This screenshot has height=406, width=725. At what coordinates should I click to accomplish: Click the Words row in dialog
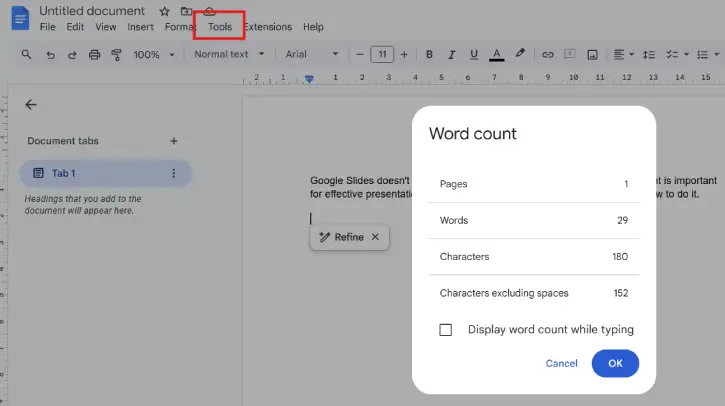coord(534,221)
